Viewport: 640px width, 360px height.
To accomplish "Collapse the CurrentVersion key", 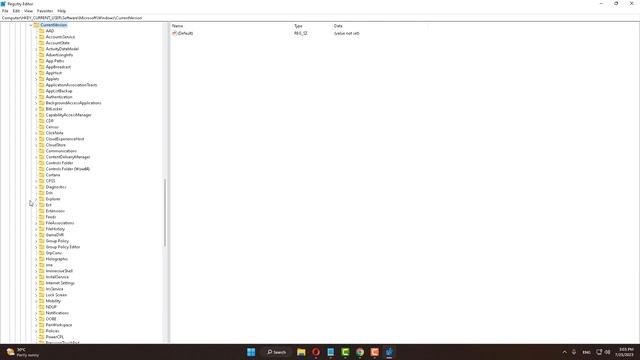I will [31, 25].
